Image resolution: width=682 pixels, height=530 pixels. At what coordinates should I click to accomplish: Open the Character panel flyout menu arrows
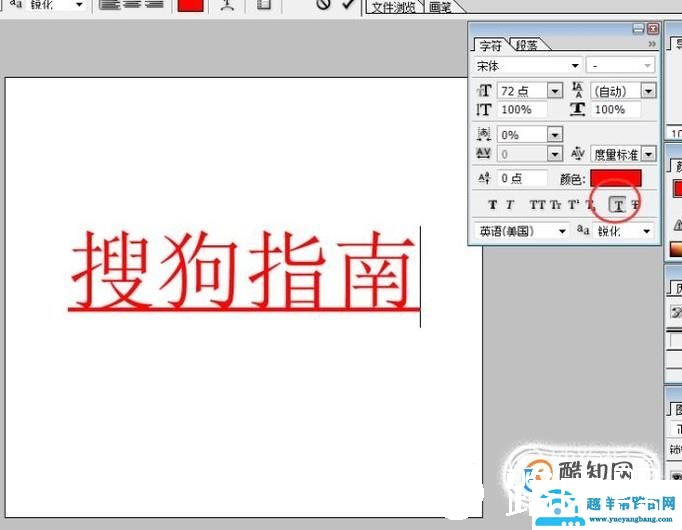(652, 44)
